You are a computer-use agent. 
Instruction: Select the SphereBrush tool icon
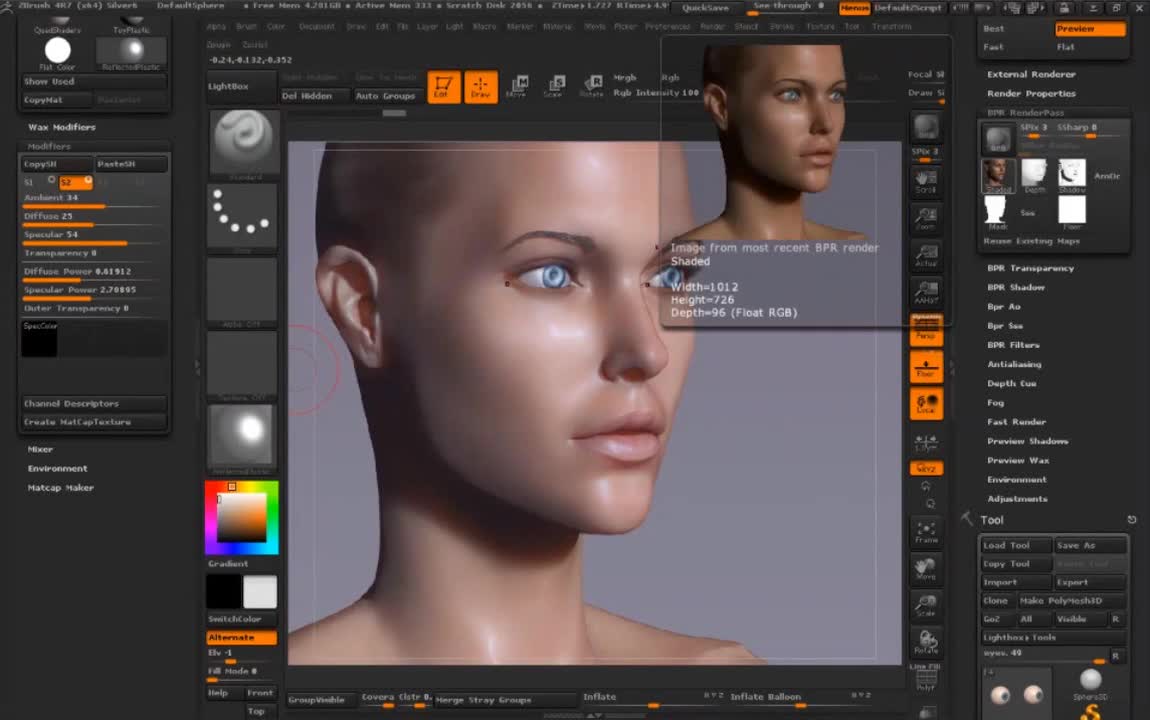pos(1091,683)
